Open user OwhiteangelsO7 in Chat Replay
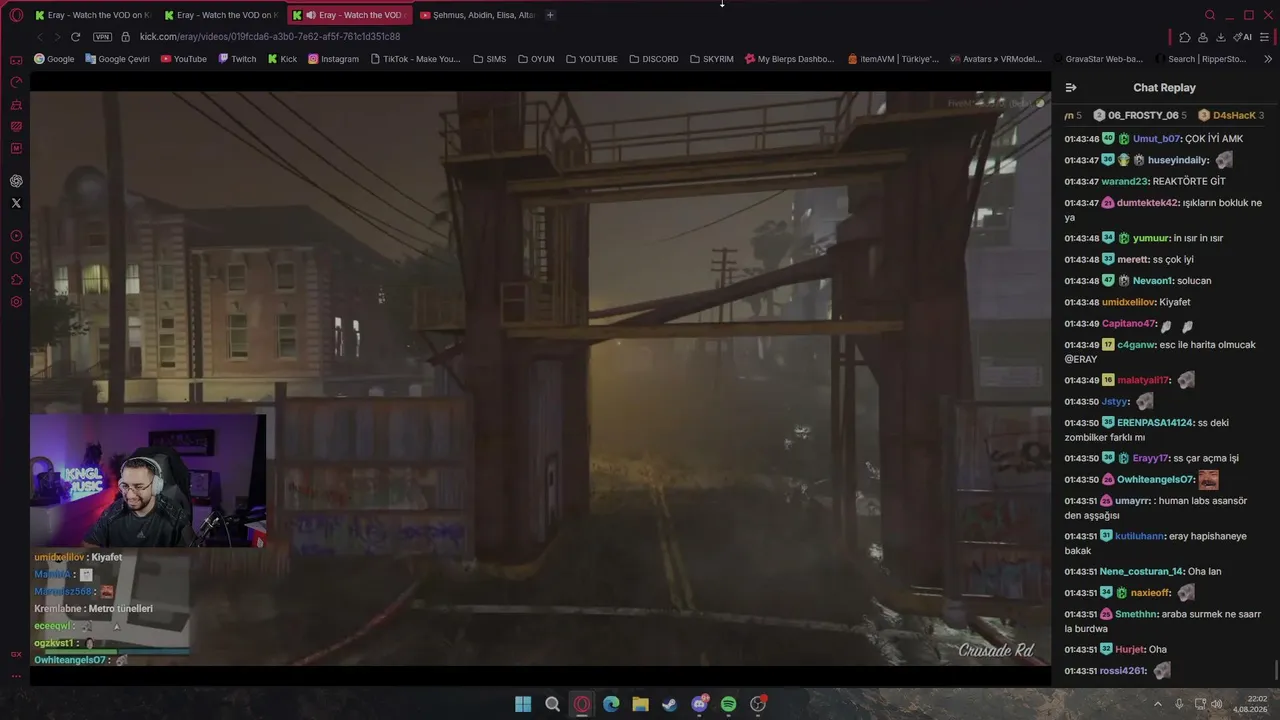 pyautogui.click(x=1155, y=480)
